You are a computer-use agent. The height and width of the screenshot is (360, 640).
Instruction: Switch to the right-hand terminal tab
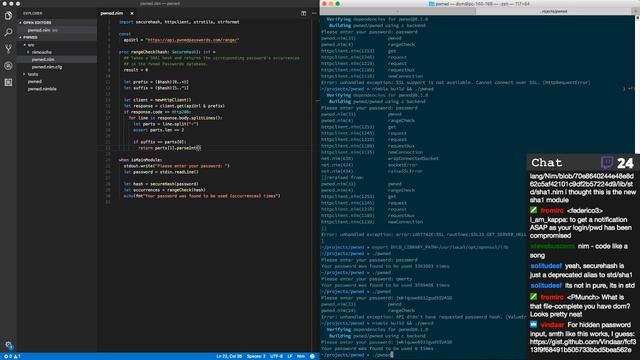coord(554,11)
